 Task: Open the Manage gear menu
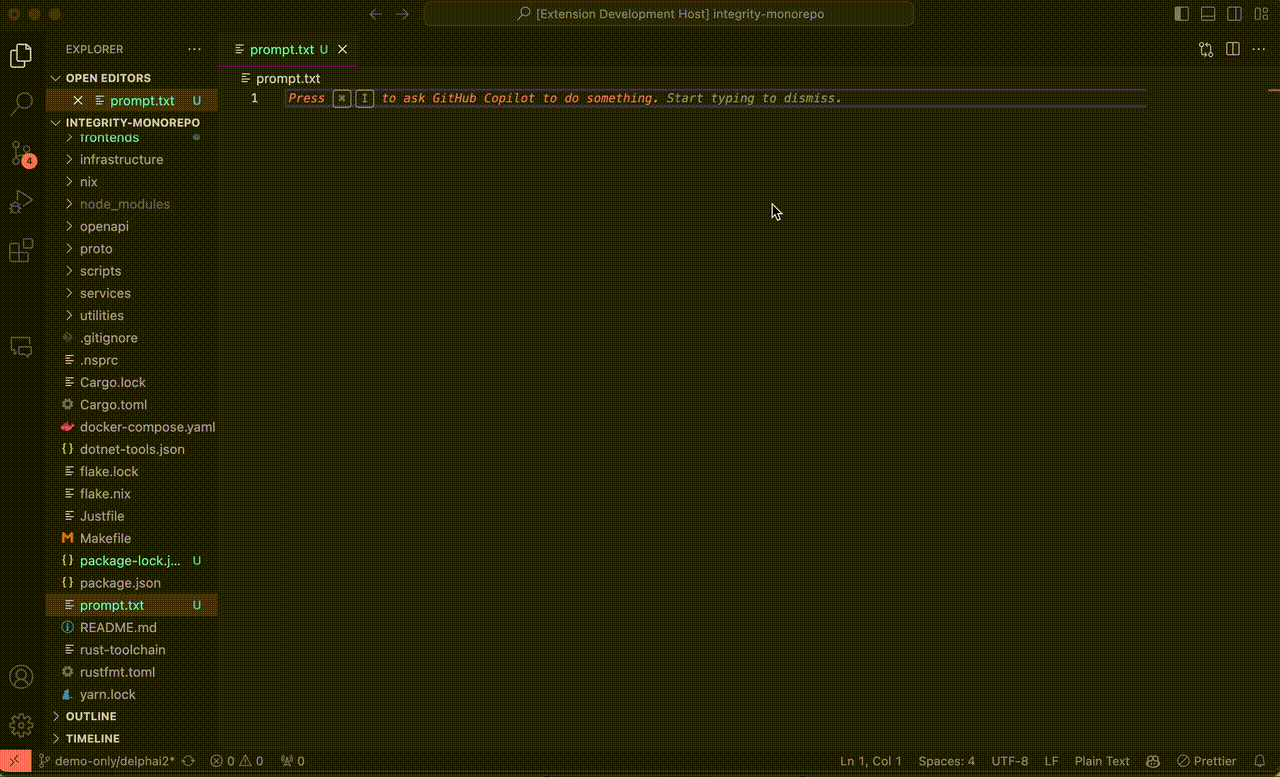click(21, 725)
